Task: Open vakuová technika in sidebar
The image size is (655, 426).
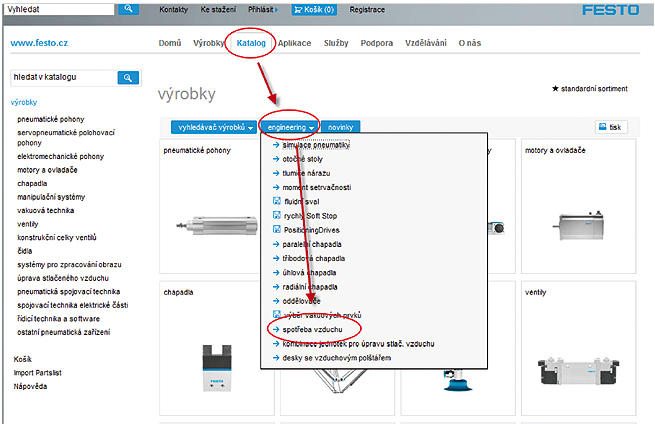Action: point(46,210)
